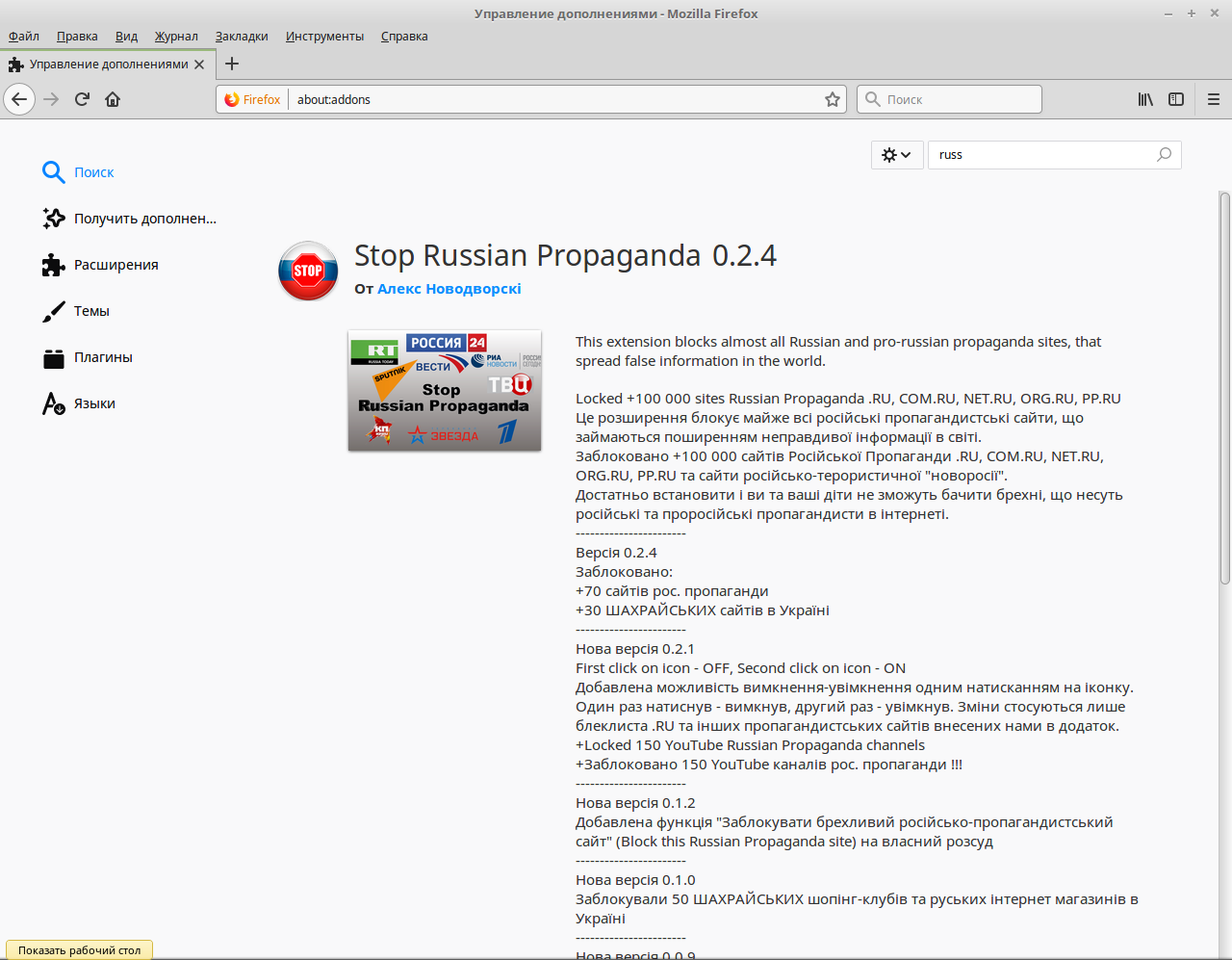Open author link Алекс Новодворскі
The width and height of the screenshot is (1232, 960).
pyautogui.click(x=449, y=289)
